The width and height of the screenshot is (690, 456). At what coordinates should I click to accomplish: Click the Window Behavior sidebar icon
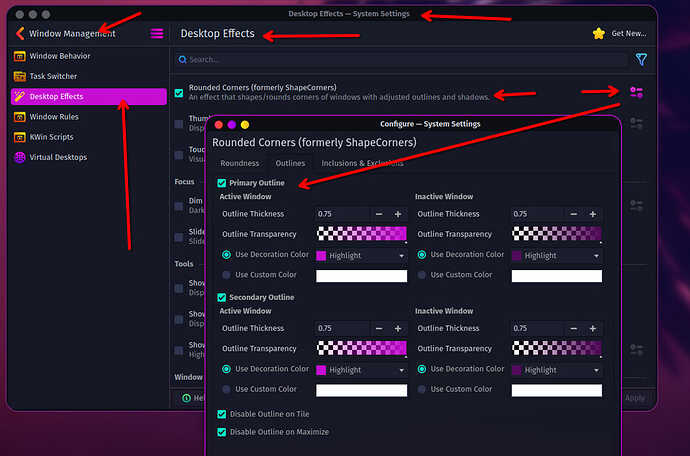pos(19,56)
